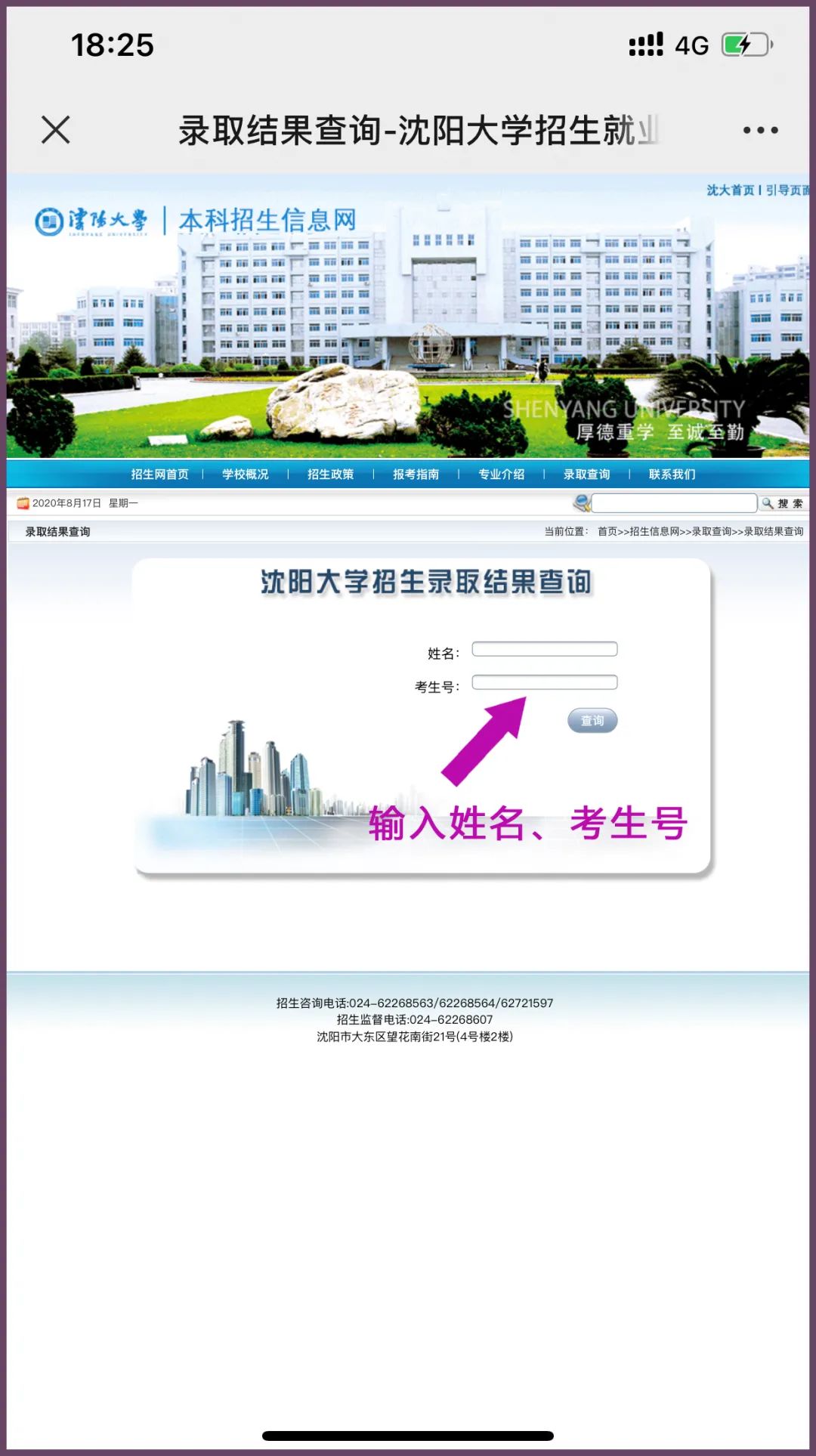Click the 沈阳大学招生录取结果查询 form heading
This screenshot has width=816, height=1456.
click(x=427, y=583)
